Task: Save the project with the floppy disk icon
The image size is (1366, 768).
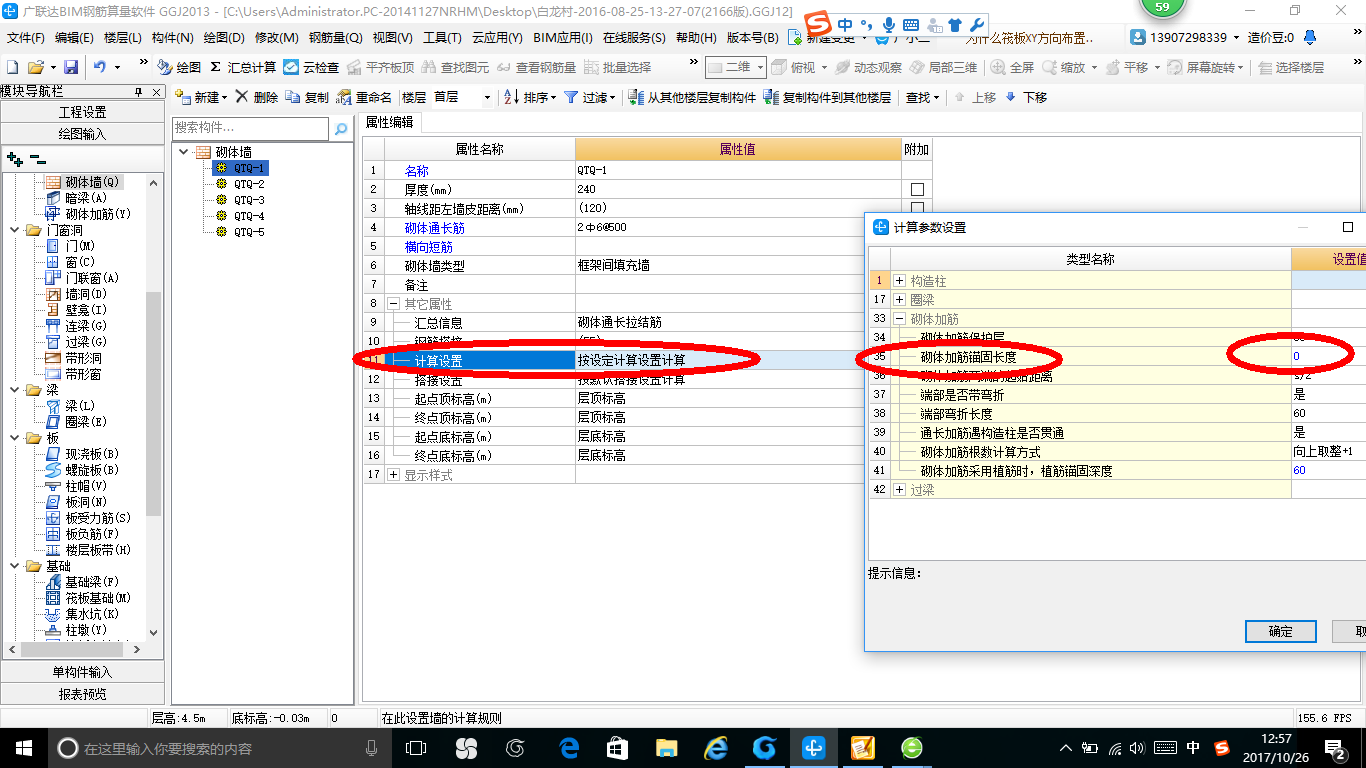Action: pyautogui.click(x=71, y=67)
